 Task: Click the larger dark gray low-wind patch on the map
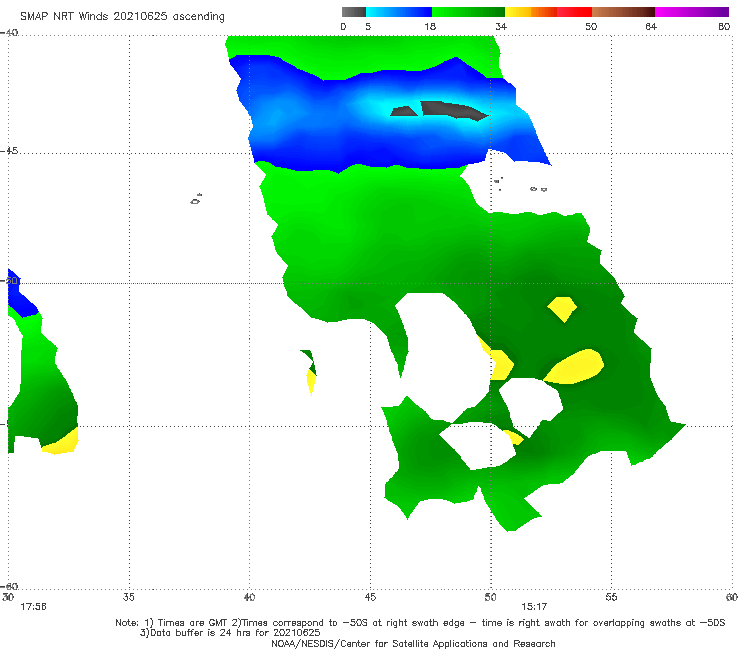click(453, 110)
